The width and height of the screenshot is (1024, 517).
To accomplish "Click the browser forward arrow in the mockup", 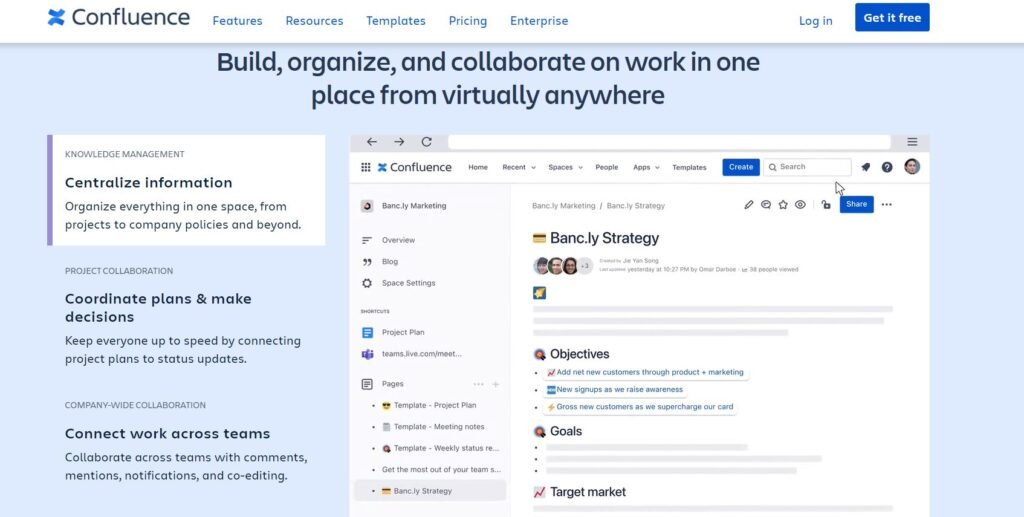I will [399, 142].
